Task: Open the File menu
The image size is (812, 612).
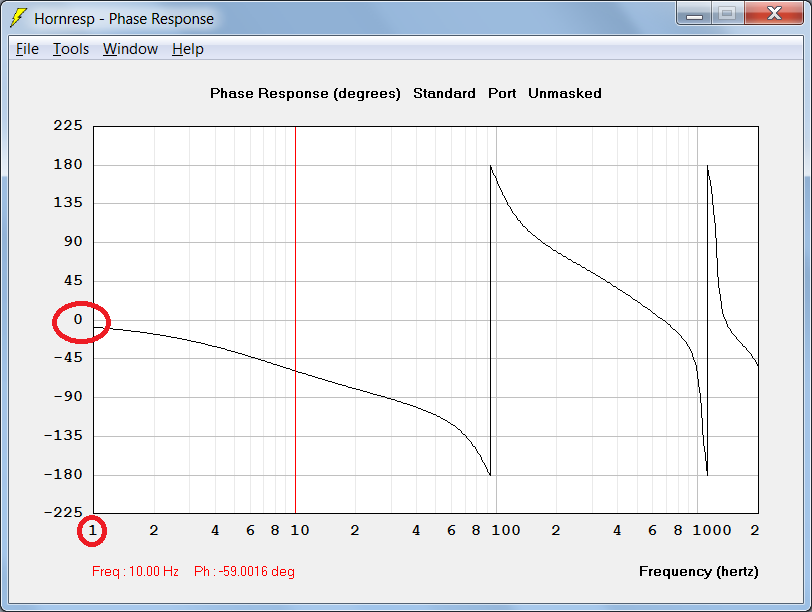Action: (x=27, y=49)
